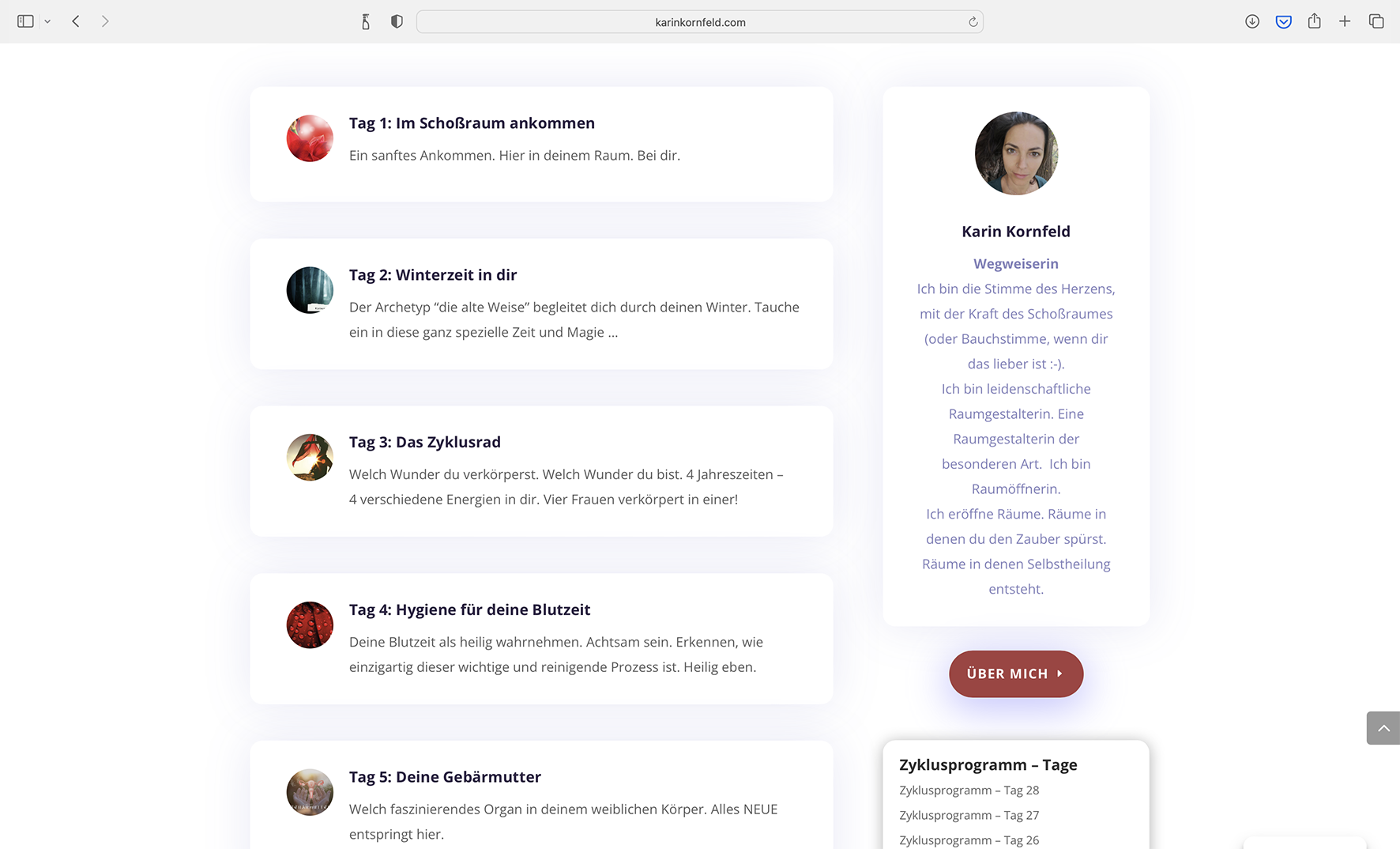Click the Pocket extension icon

pos(1284,21)
